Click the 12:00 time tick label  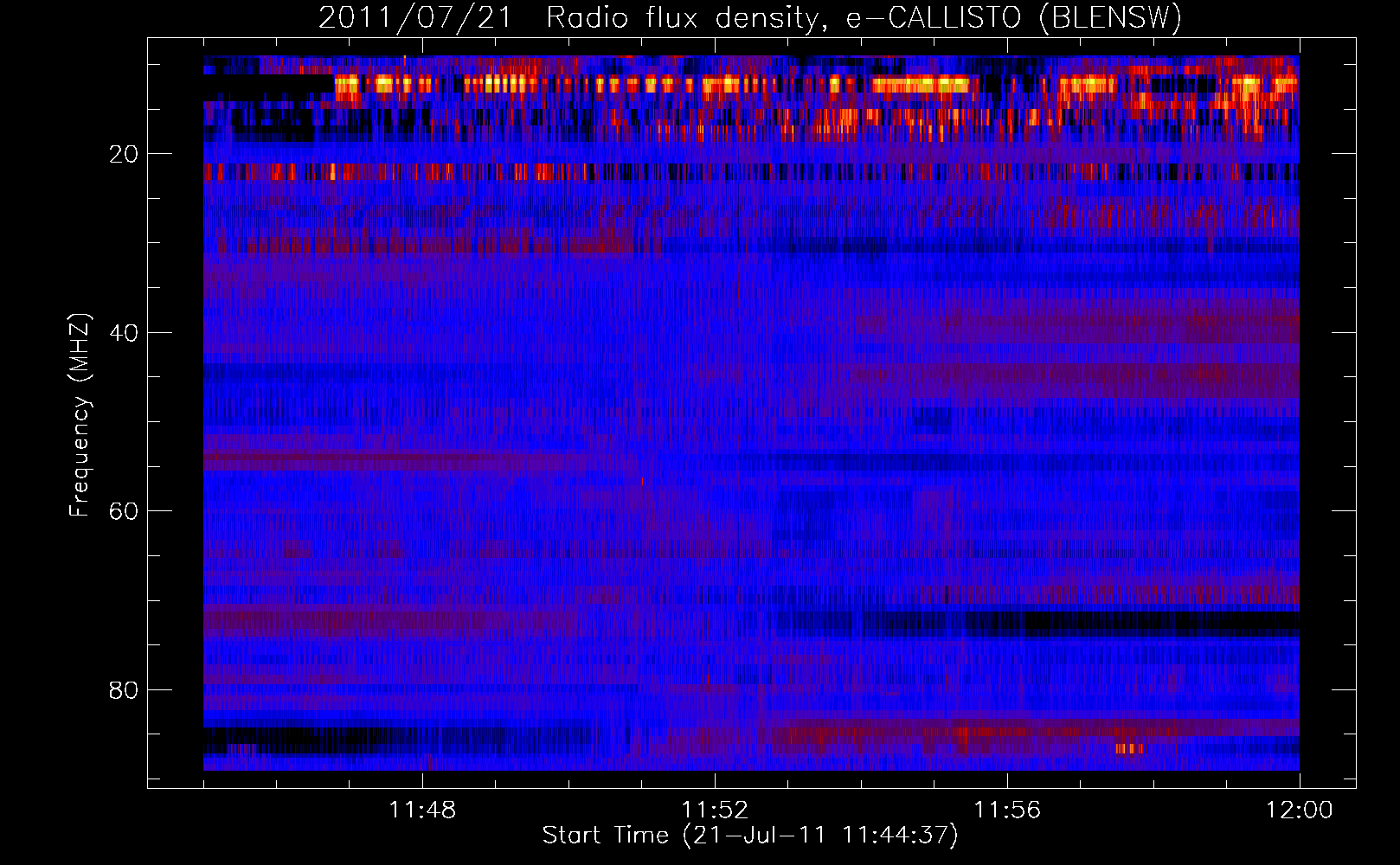click(1300, 811)
